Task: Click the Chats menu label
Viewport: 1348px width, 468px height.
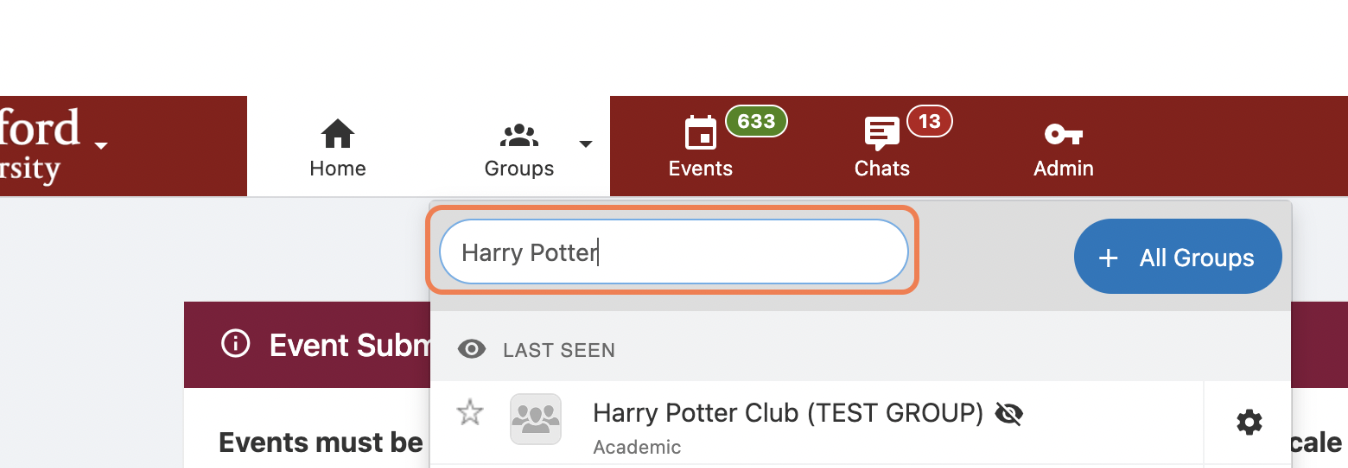Action: (882, 168)
